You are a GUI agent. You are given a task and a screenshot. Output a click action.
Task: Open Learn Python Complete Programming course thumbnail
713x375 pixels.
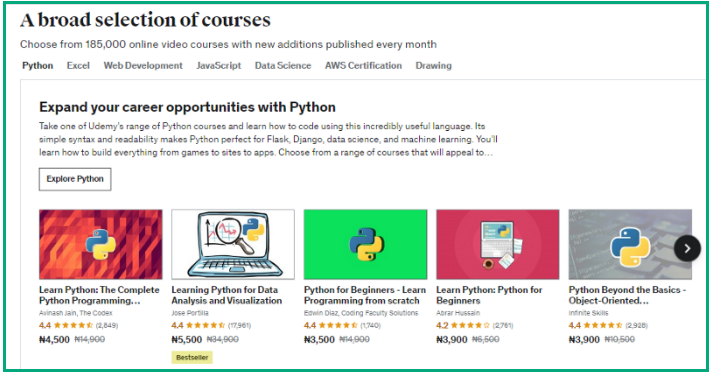coord(100,244)
